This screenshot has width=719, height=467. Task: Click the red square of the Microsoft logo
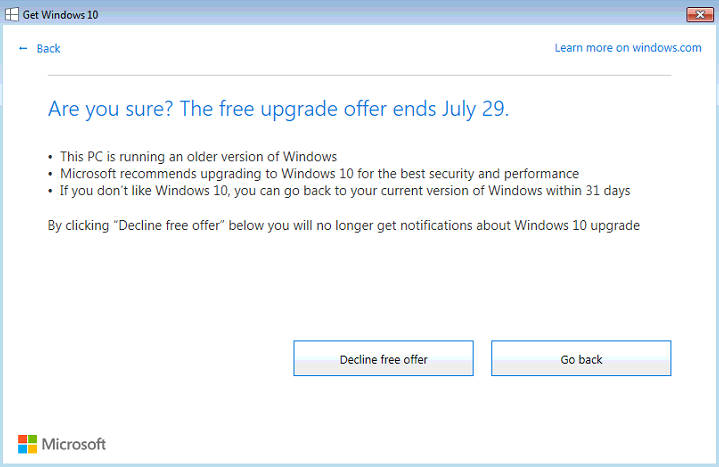[x=22, y=439]
